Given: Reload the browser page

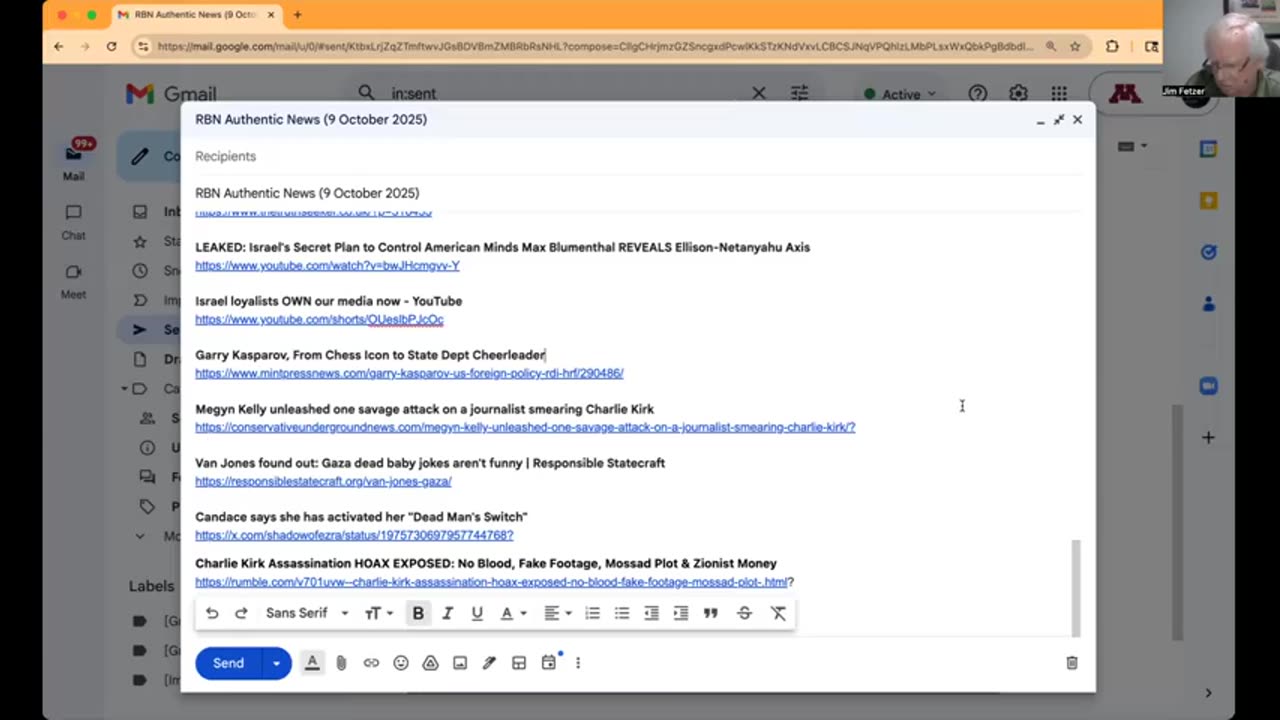Looking at the screenshot, I should click(111, 46).
